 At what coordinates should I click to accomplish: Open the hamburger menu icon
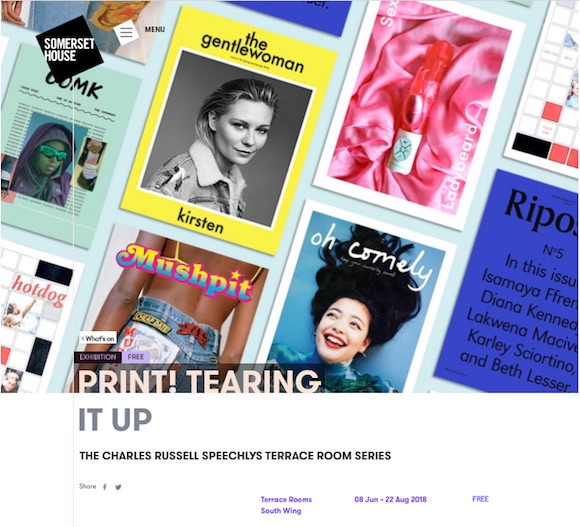pyautogui.click(x=126, y=32)
